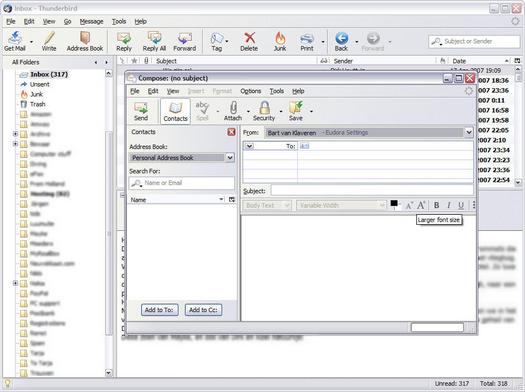The height and width of the screenshot is (392, 525).
Task: Open the Save dropdown arrow in Compose
Action: [311, 111]
